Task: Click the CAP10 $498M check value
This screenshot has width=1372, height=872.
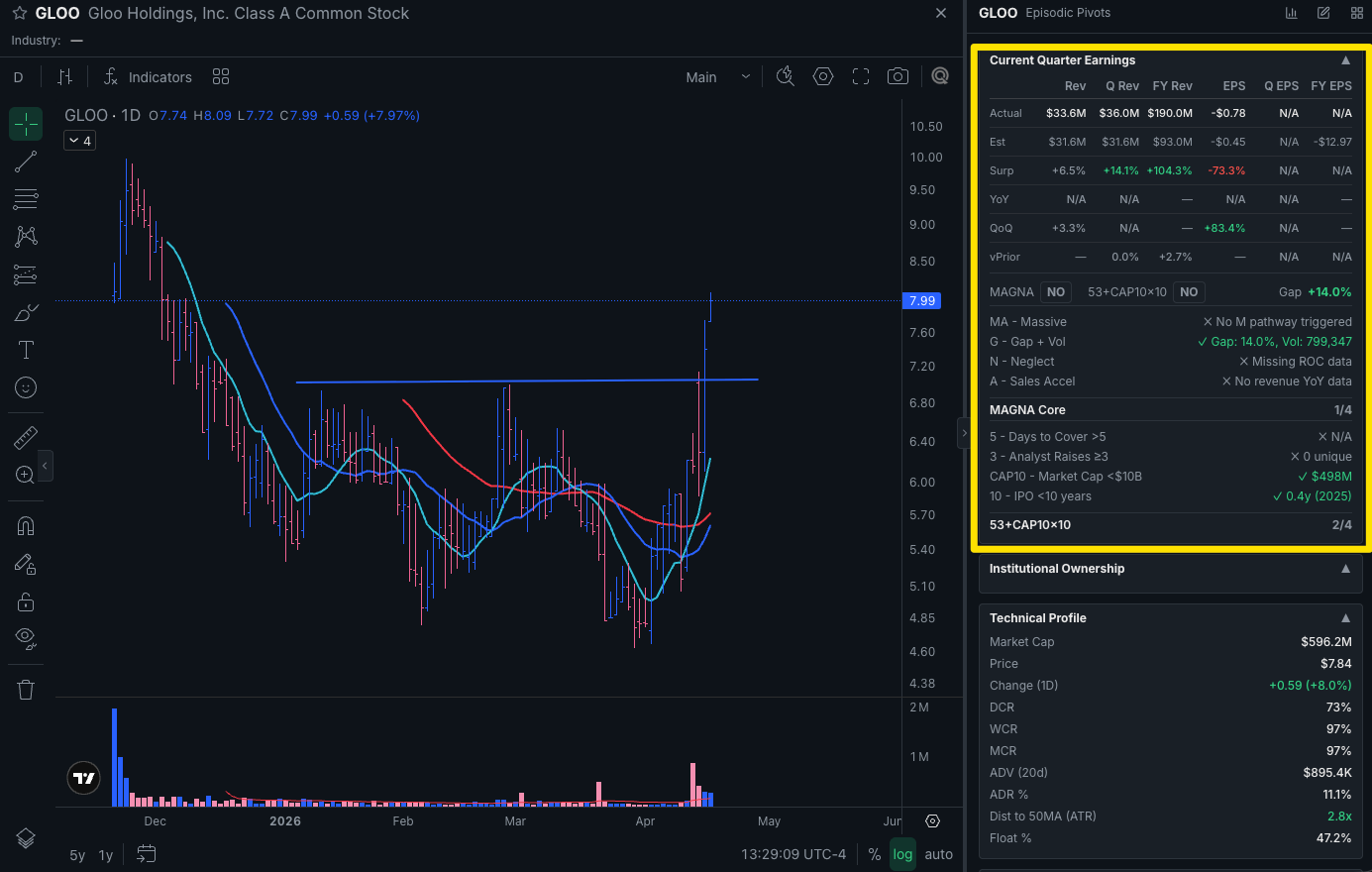Action: coord(1324,477)
